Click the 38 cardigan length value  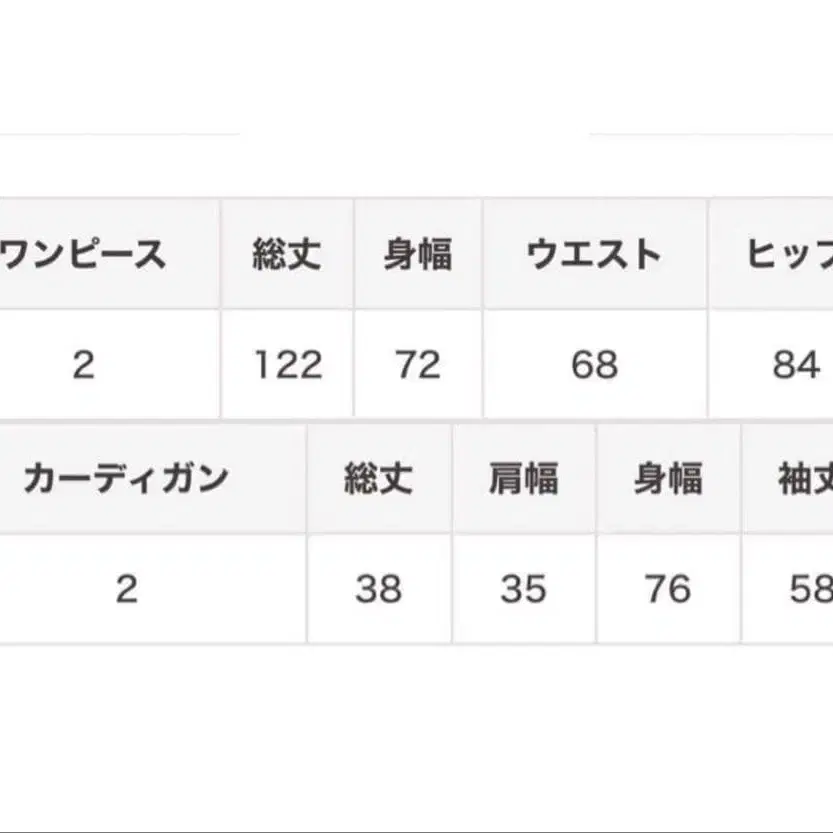[x=378, y=589]
